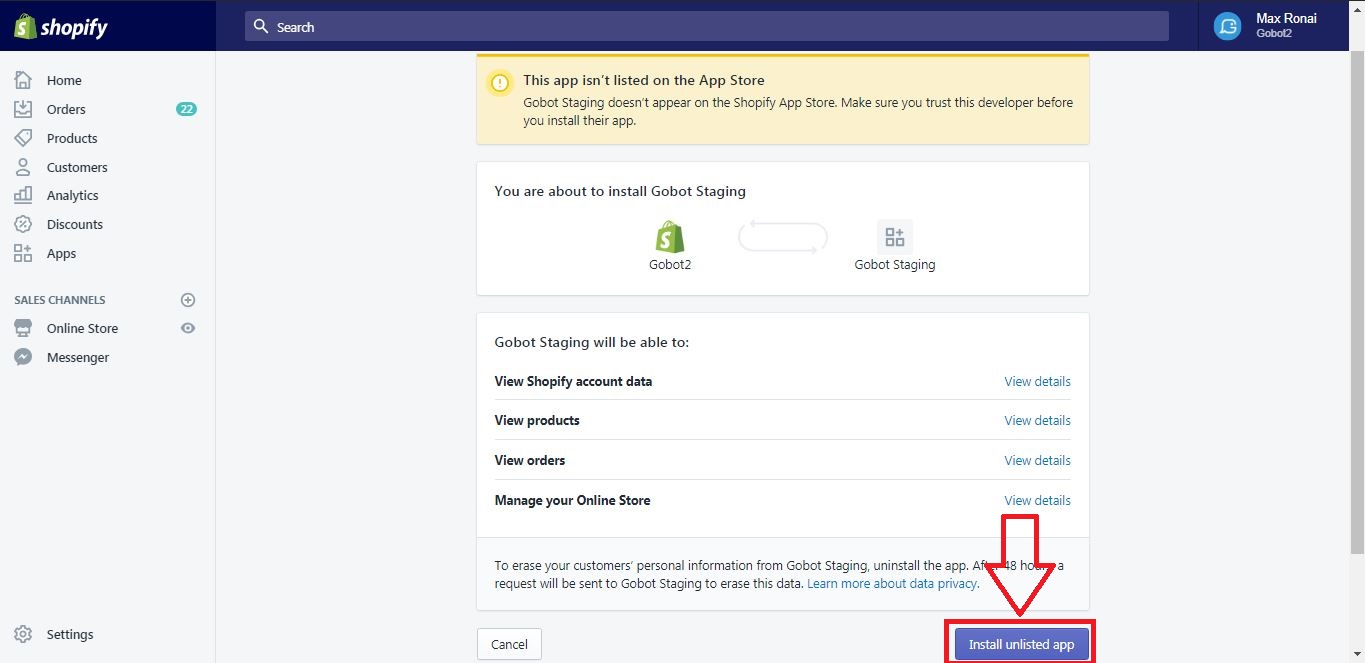Click the Orders inbox icon
1365x663 pixels.
[x=23, y=109]
